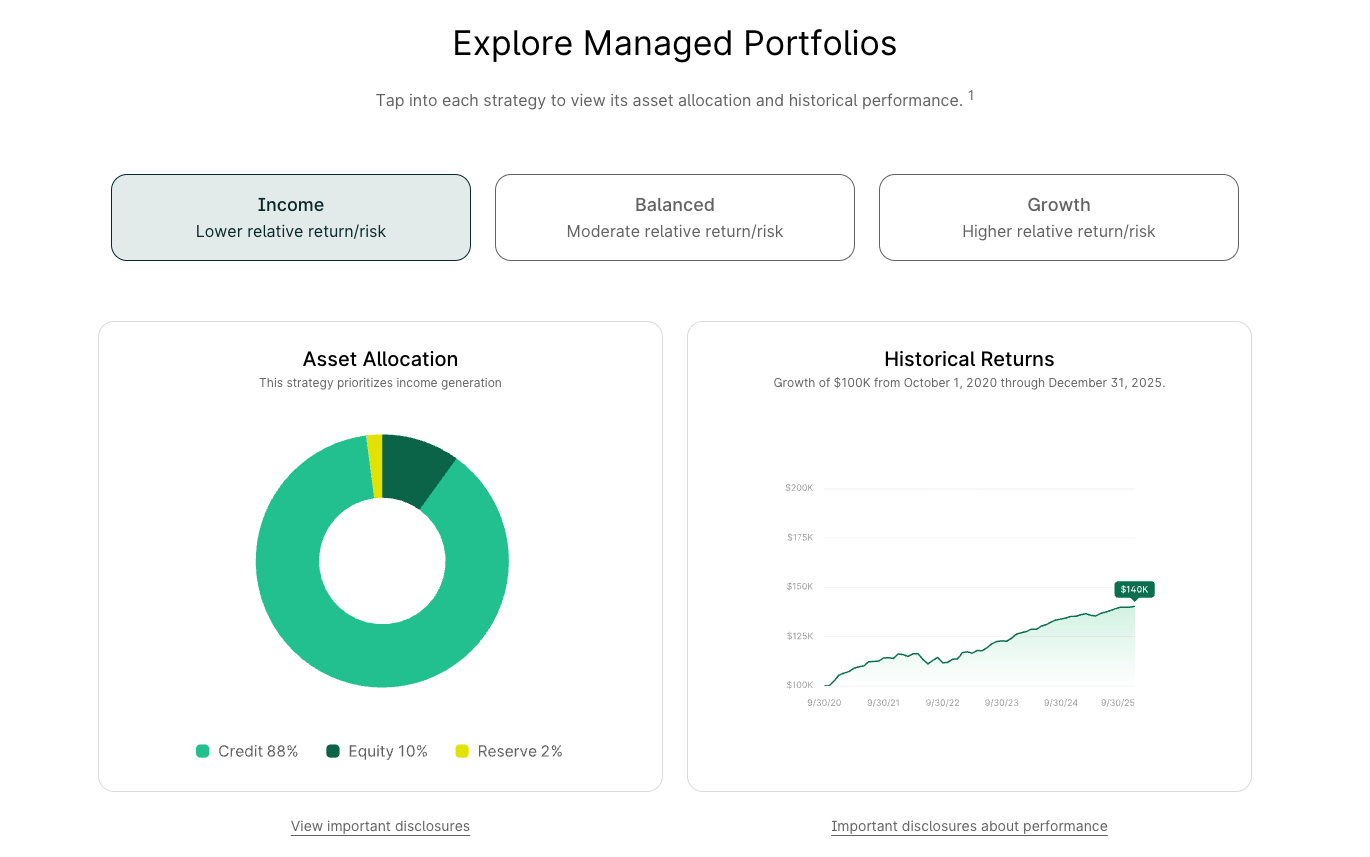Viewport: 1370px width, 857px height.
Task: Click the $200K axis label
Action: [800, 488]
